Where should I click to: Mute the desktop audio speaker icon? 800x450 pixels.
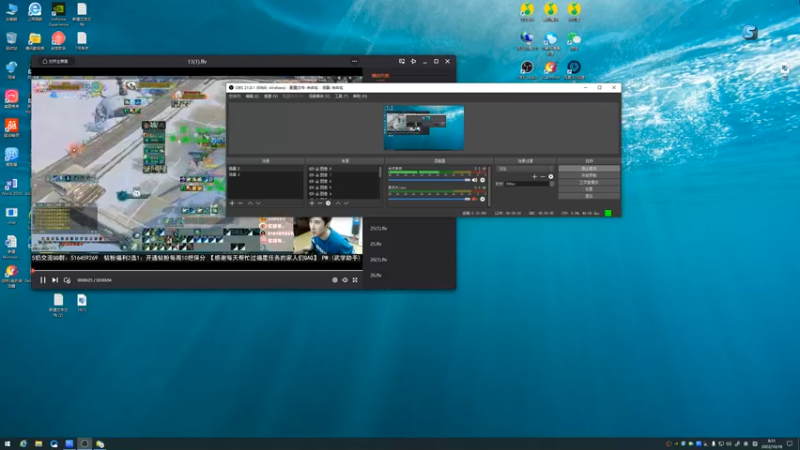point(474,180)
